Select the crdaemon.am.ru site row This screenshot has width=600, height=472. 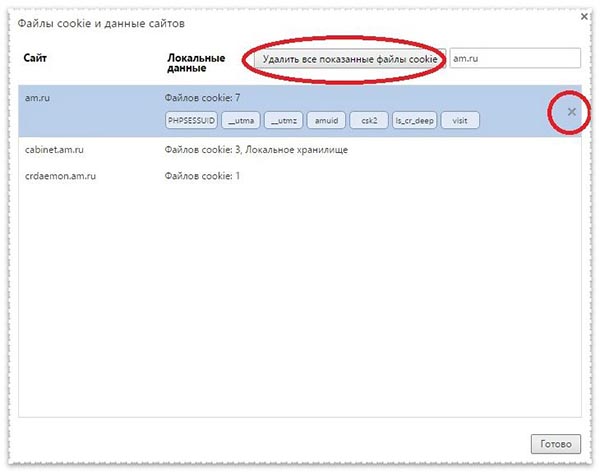(x=300, y=176)
